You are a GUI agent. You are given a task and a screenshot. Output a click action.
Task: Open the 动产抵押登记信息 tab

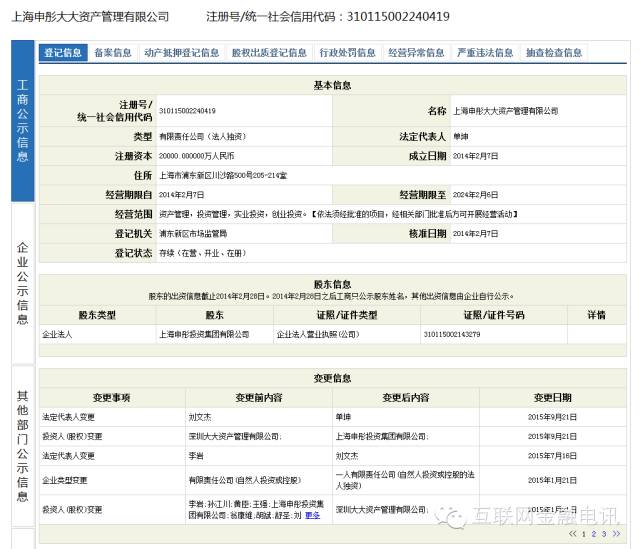[x=182, y=53]
